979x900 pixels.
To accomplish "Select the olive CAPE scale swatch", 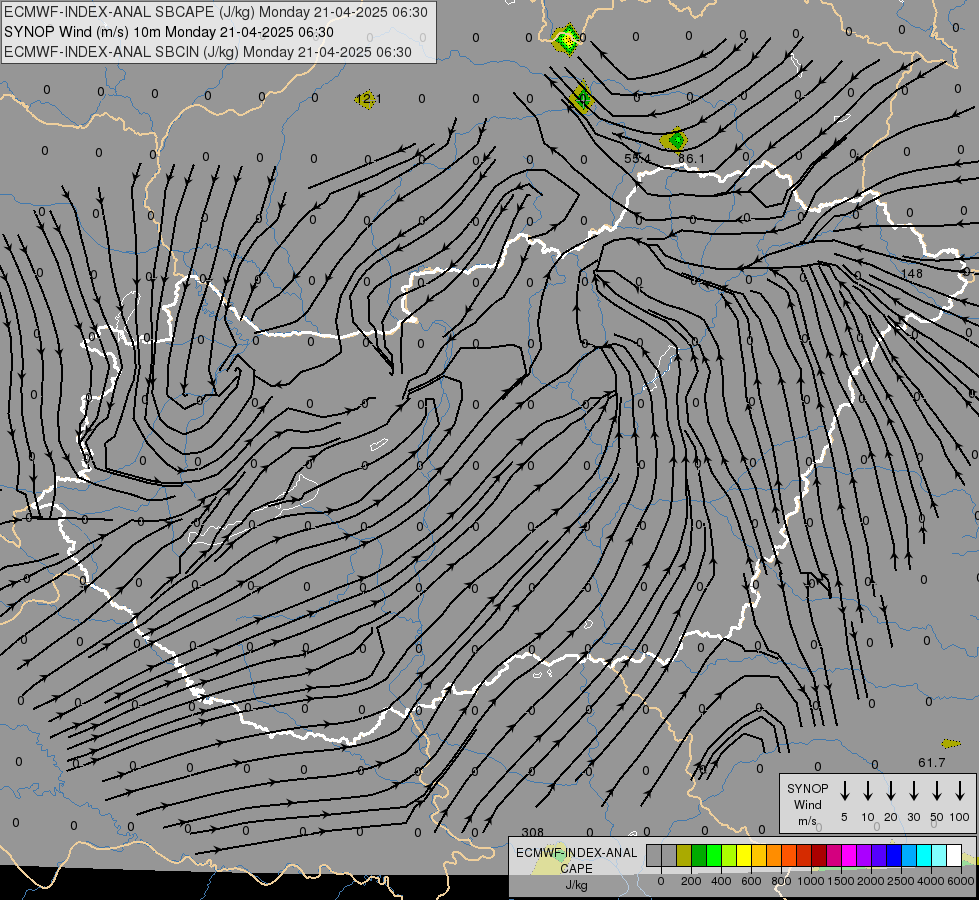I will pyautogui.click(x=684, y=856).
